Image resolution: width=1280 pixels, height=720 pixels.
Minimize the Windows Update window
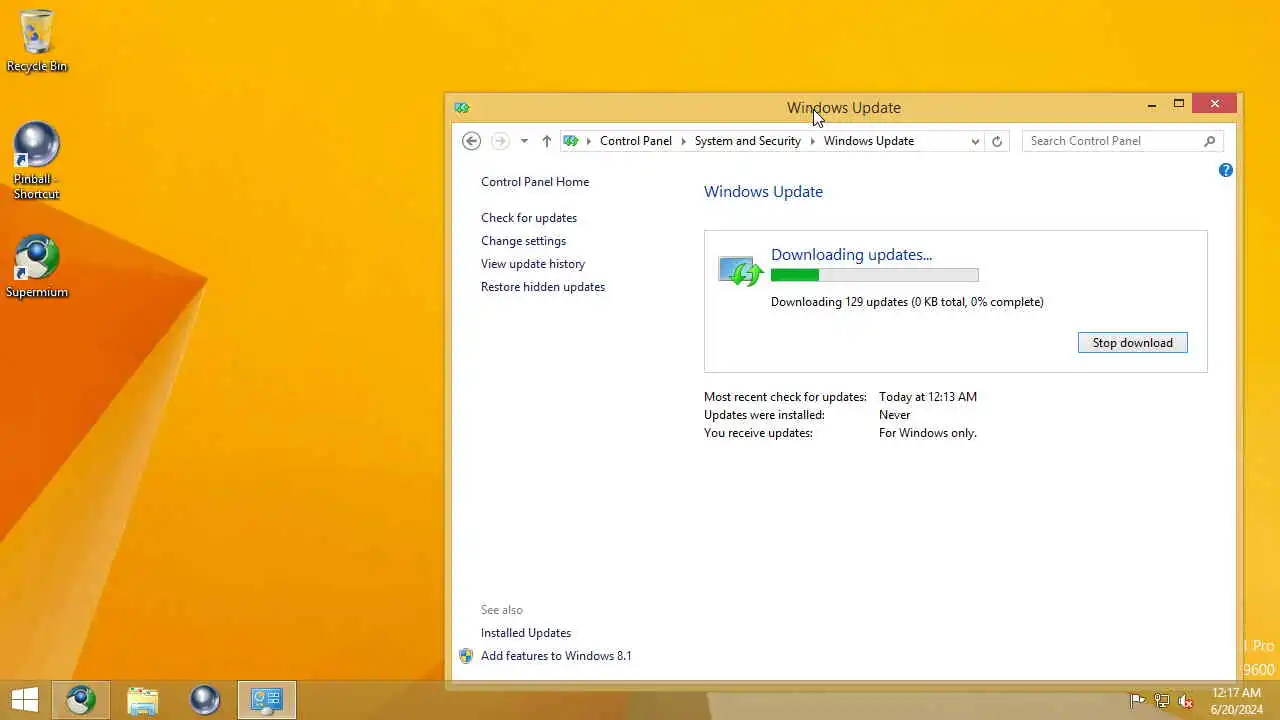point(1152,104)
